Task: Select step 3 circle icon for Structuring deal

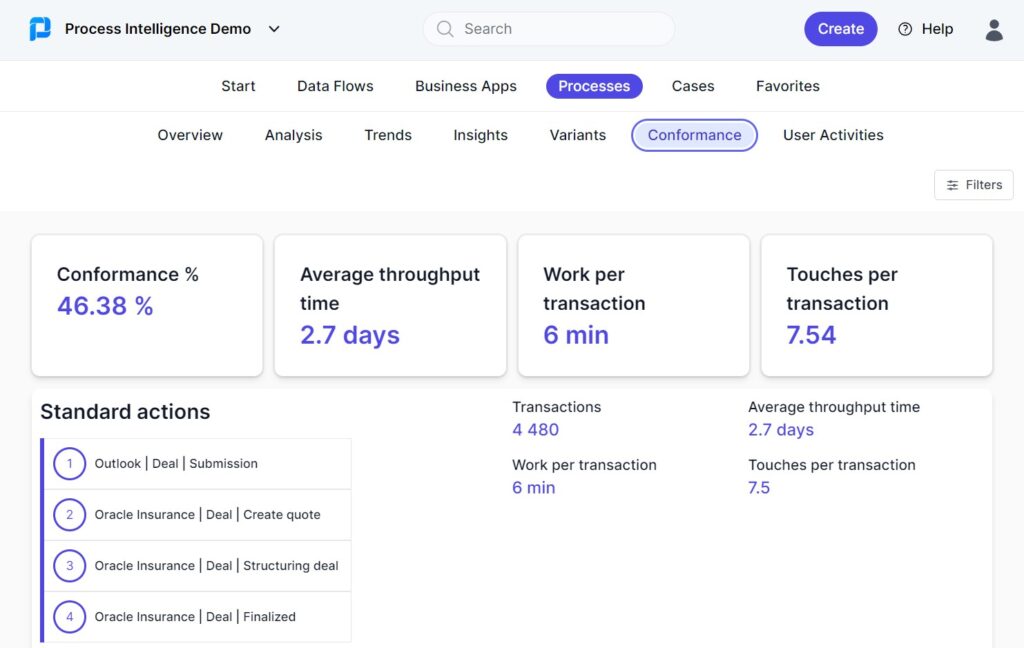Action: pyautogui.click(x=69, y=566)
